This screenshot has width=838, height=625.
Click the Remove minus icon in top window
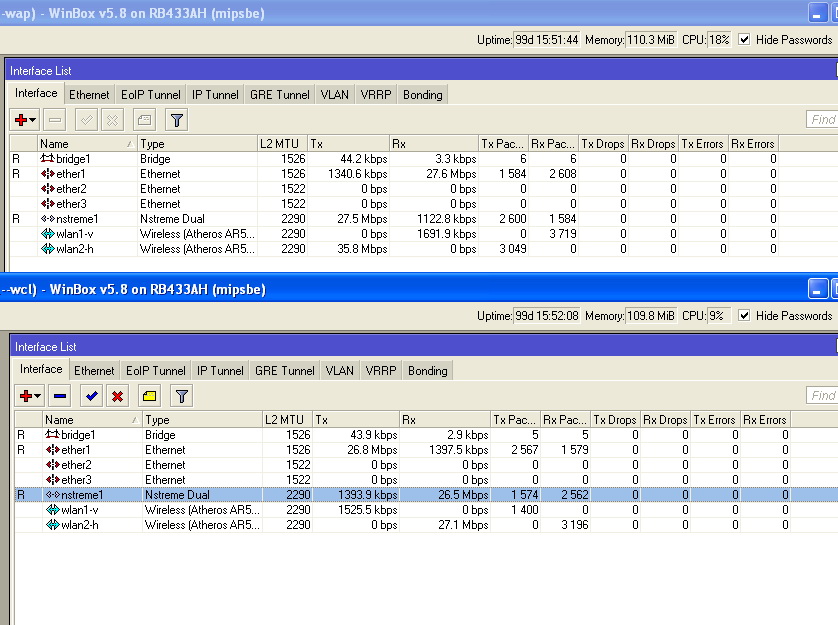[x=55, y=120]
